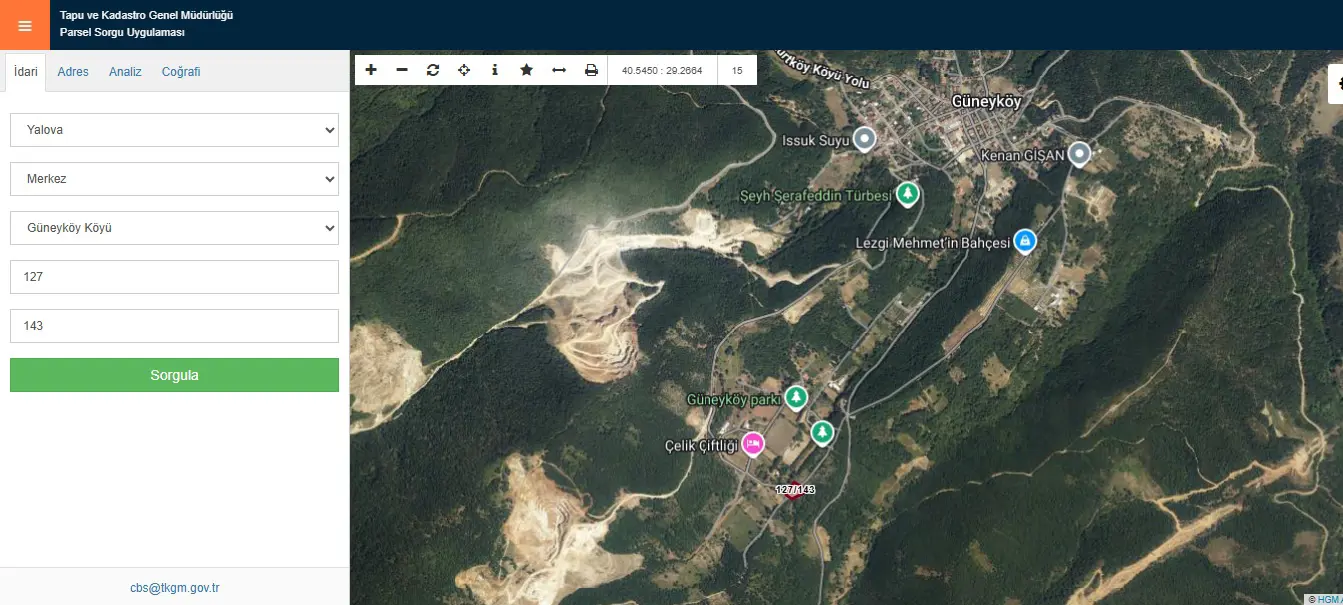Image resolution: width=1343 pixels, height=605 pixels.
Task: Print the map with printer icon
Action: coord(591,70)
